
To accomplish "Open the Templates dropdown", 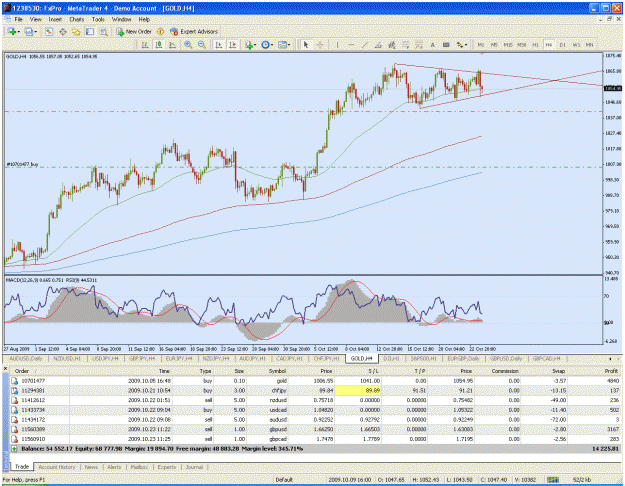I will click(284, 45).
